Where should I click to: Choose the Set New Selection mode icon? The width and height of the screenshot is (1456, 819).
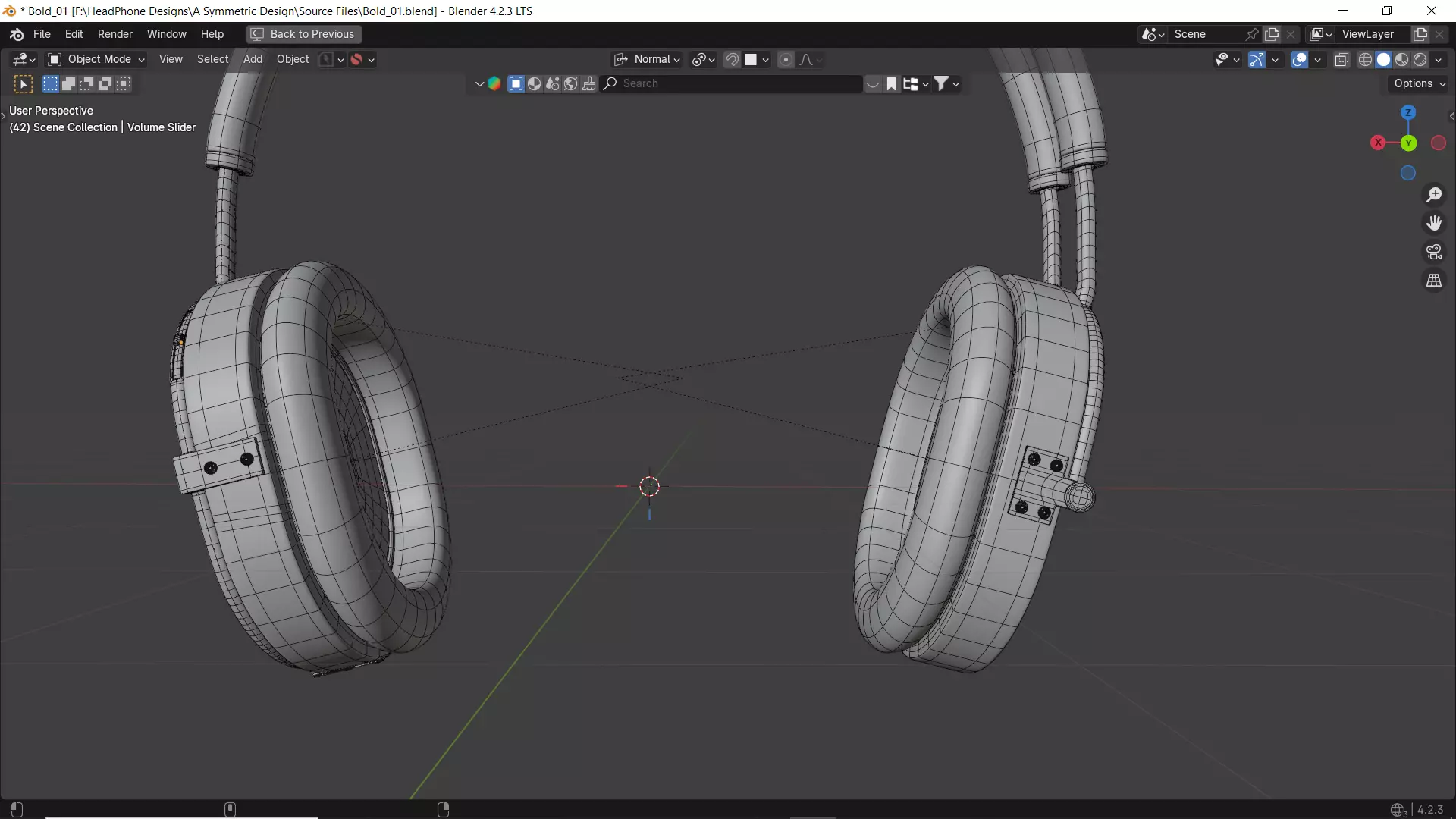(50, 84)
